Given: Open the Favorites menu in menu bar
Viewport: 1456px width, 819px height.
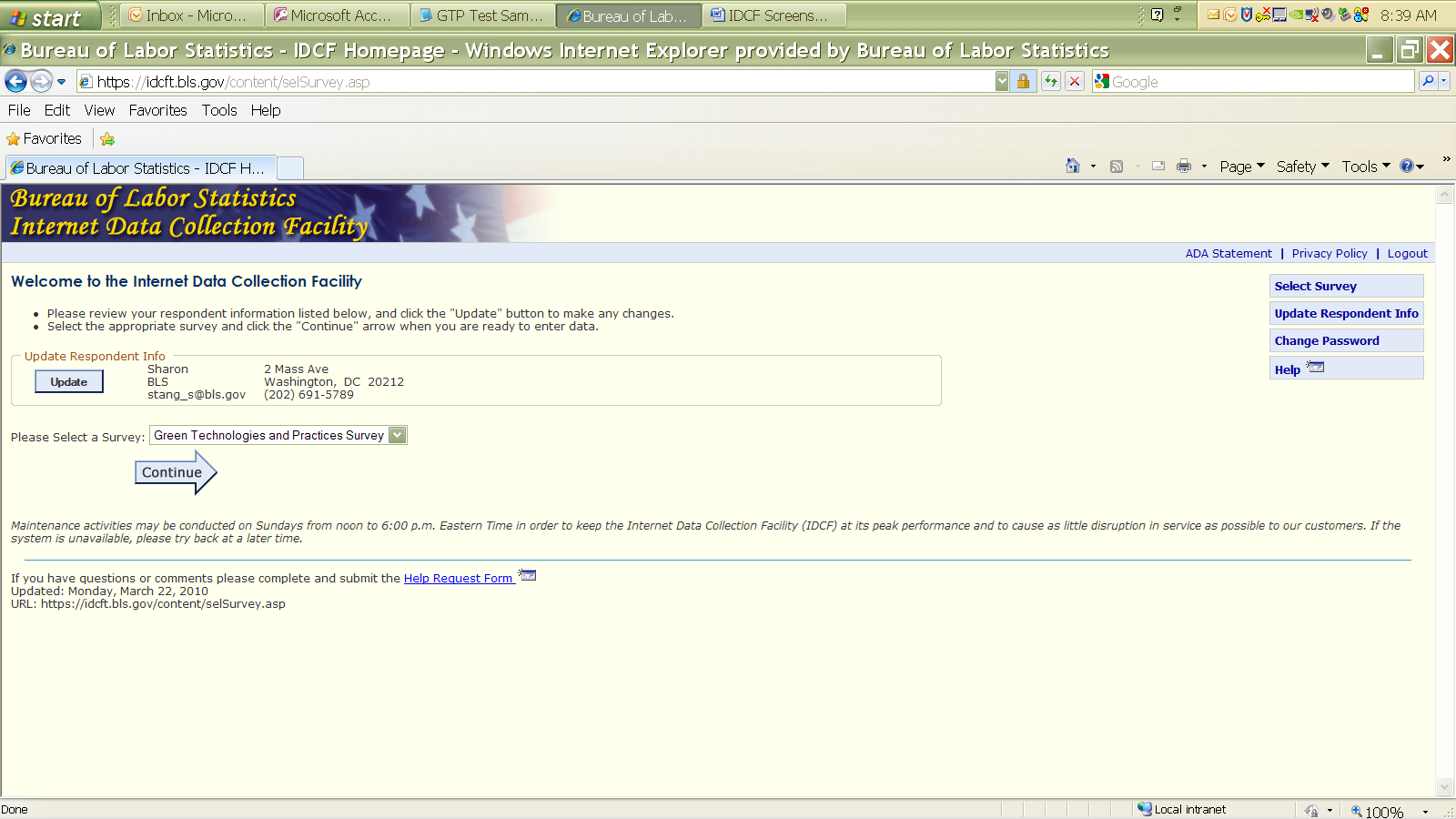Looking at the screenshot, I should [157, 110].
